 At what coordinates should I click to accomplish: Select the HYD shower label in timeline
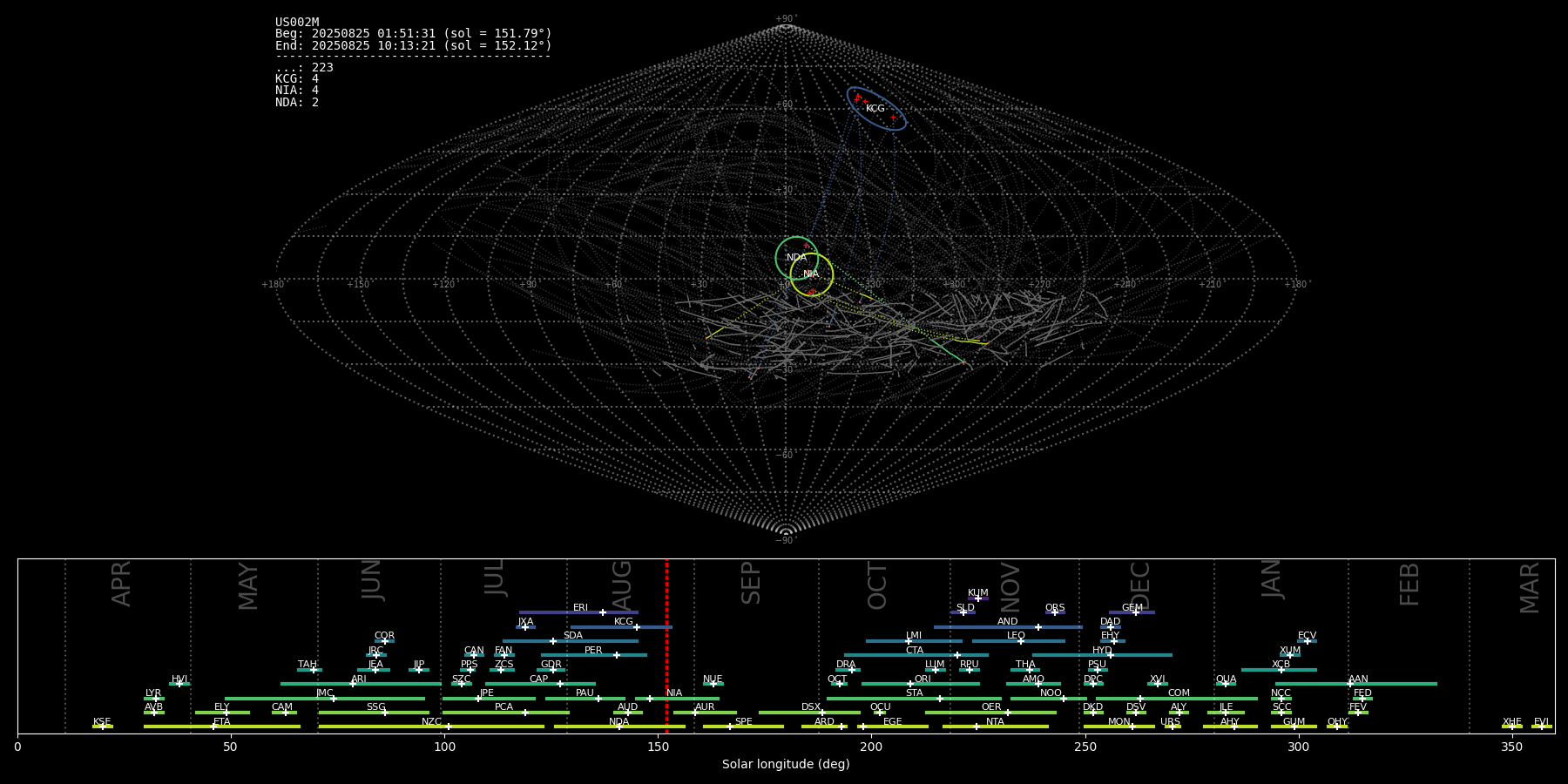point(1102,651)
